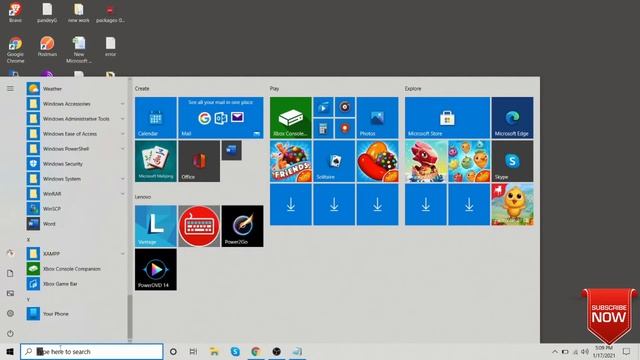The image size is (640, 360).
Task: Launch the Power2Go tile
Action: 242,226
